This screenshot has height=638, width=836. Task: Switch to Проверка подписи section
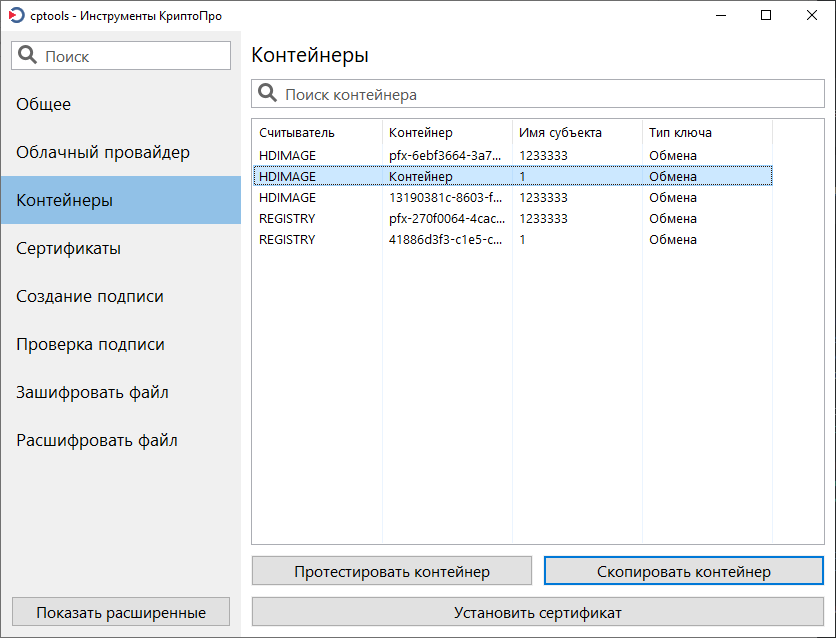pyautogui.click(x=90, y=344)
